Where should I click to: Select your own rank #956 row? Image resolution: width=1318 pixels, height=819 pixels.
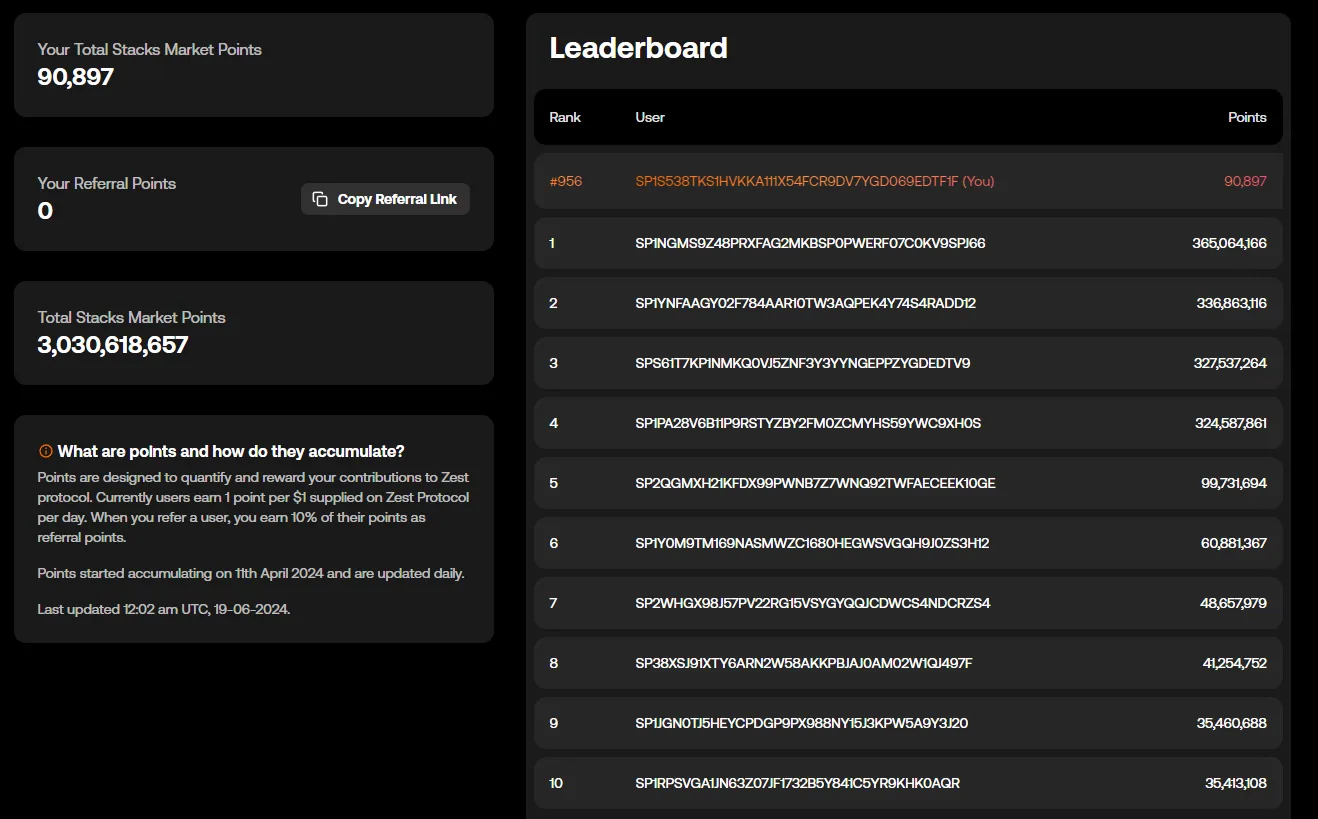coord(908,181)
